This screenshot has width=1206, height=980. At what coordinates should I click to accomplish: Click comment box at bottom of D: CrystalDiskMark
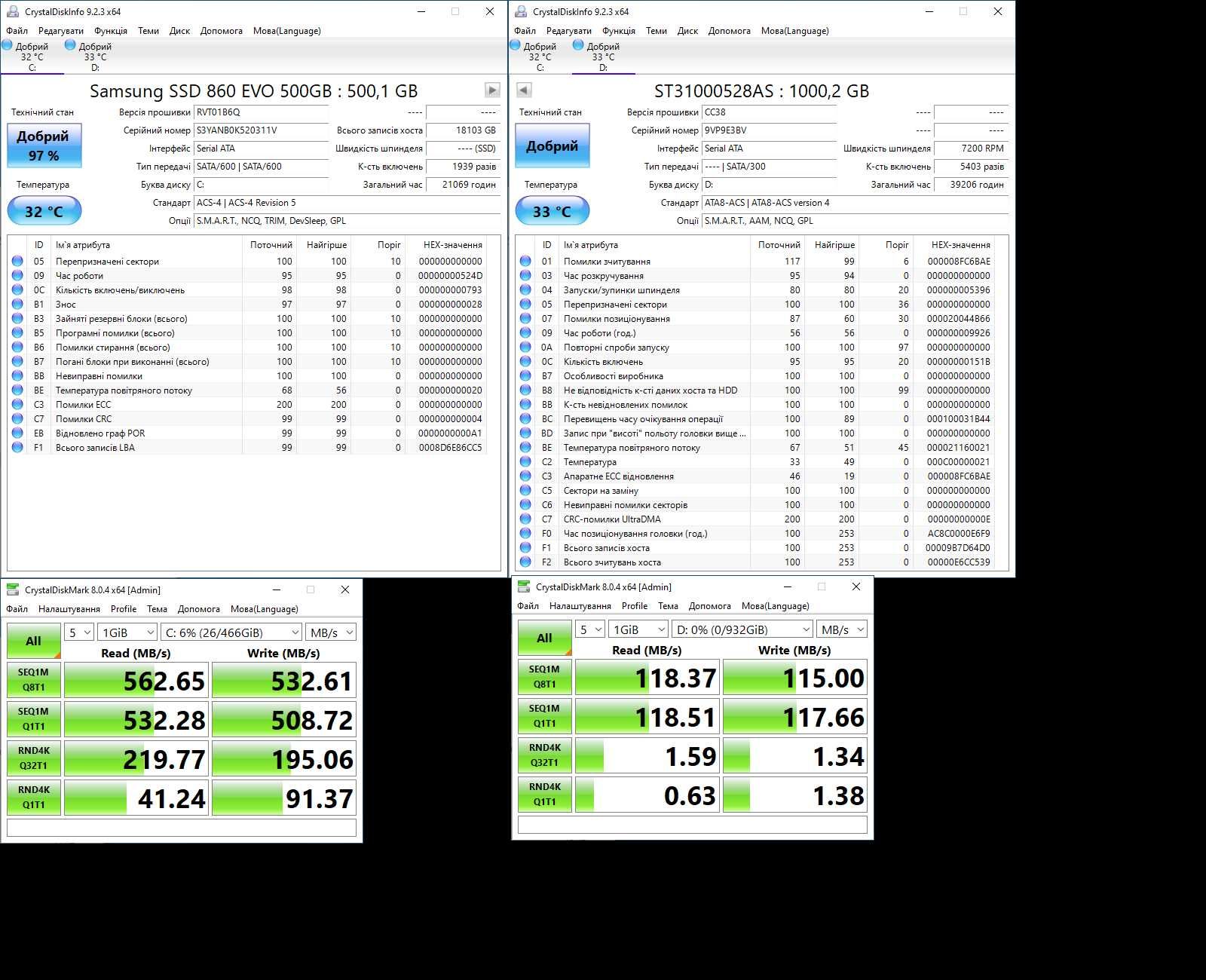click(693, 825)
